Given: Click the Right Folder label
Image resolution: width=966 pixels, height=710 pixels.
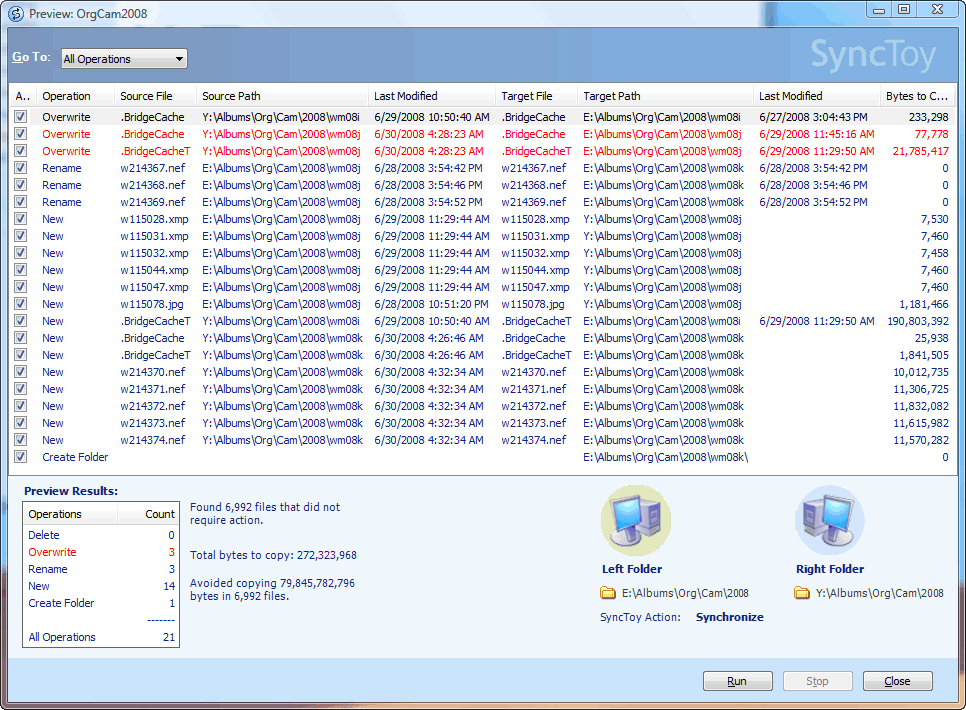Looking at the screenshot, I should pyautogui.click(x=830, y=569).
